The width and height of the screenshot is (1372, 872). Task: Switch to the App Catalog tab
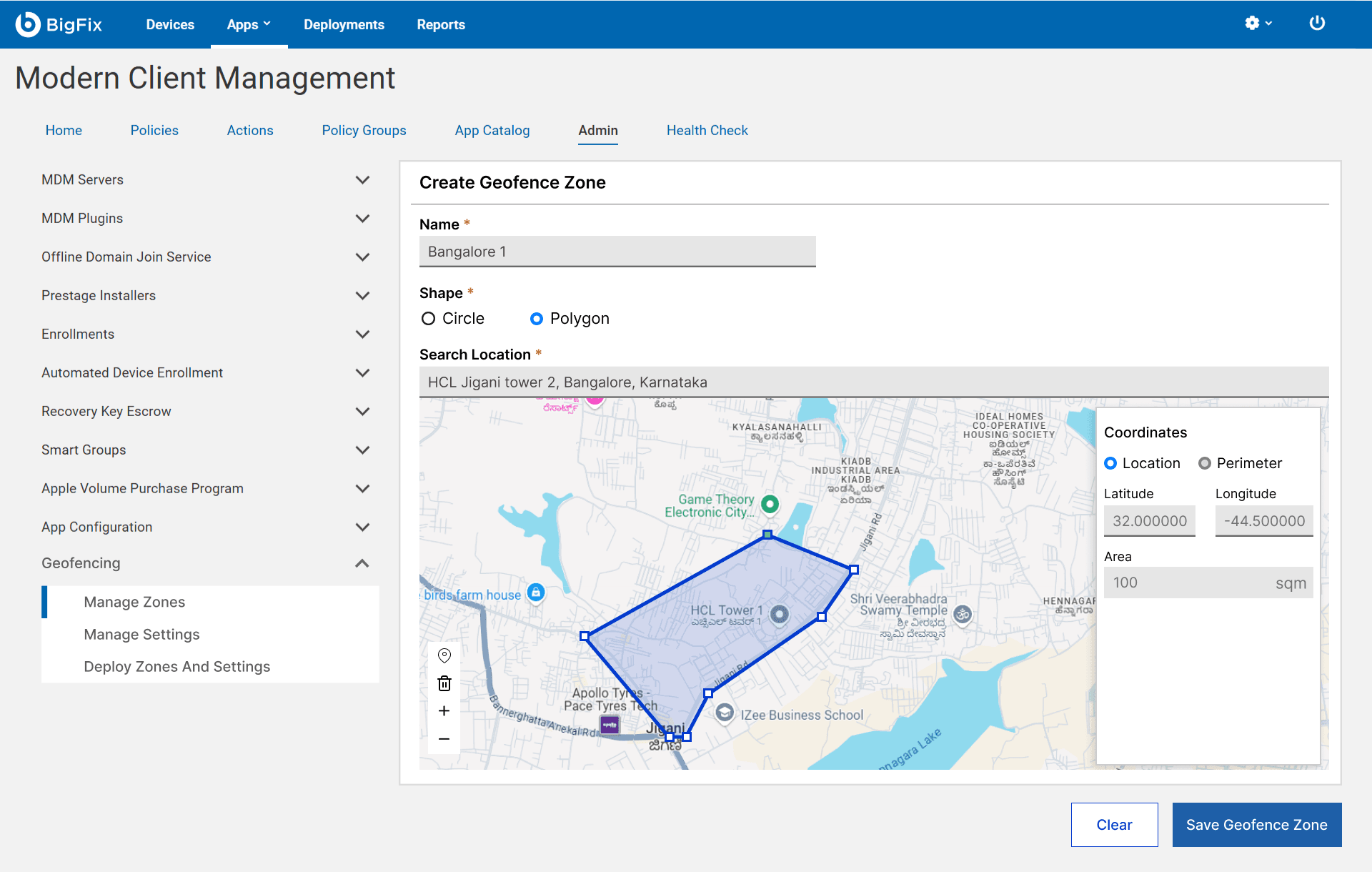[492, 130]
